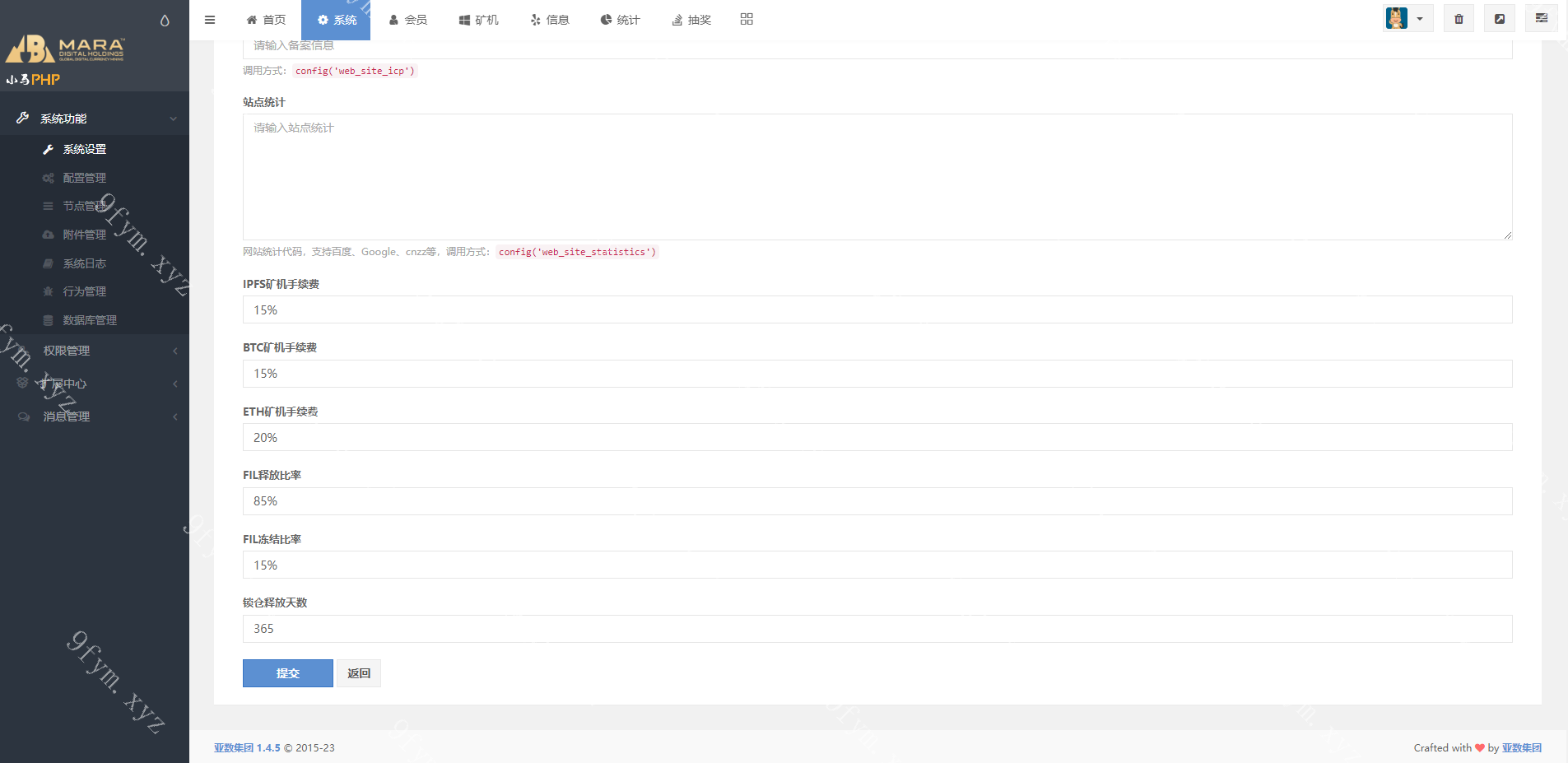Viewport: 1568px width, 763px height.
Task: Click the FIL冻结比率 input field
Action: click(x=877, y=565)
